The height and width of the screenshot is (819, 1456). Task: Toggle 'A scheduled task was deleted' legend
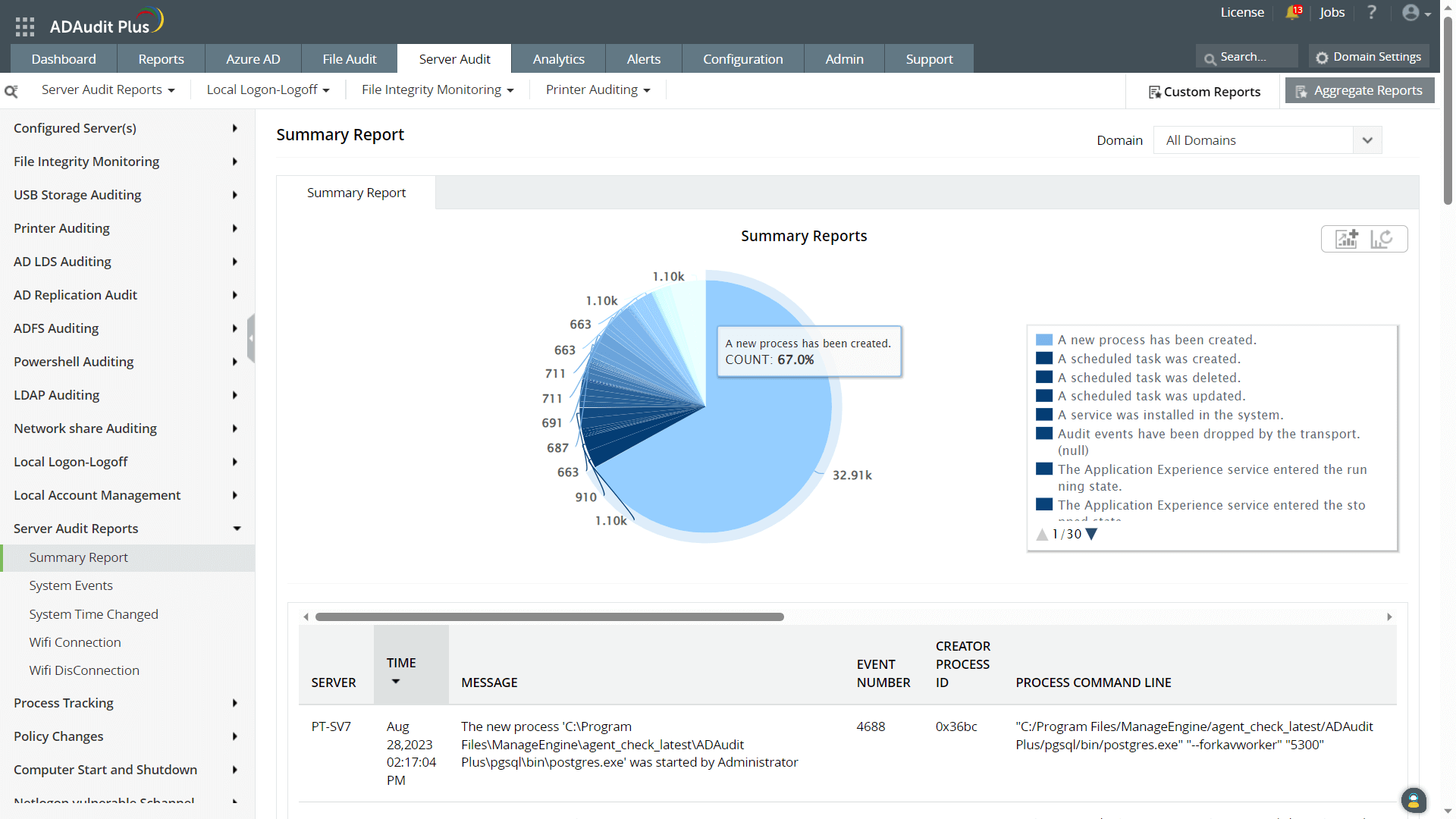tap(1149, 378)
